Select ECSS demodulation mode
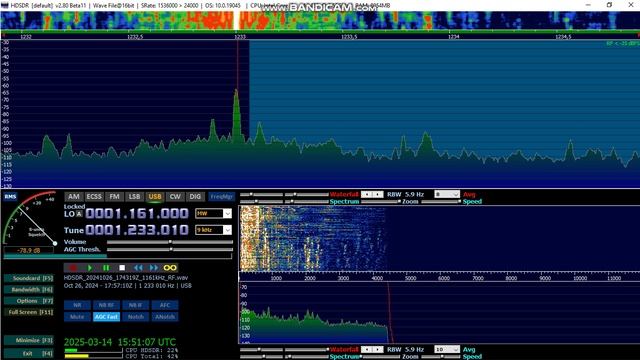Image resolution: width=640 pixels, height=360 pixels. coord(94,197)
